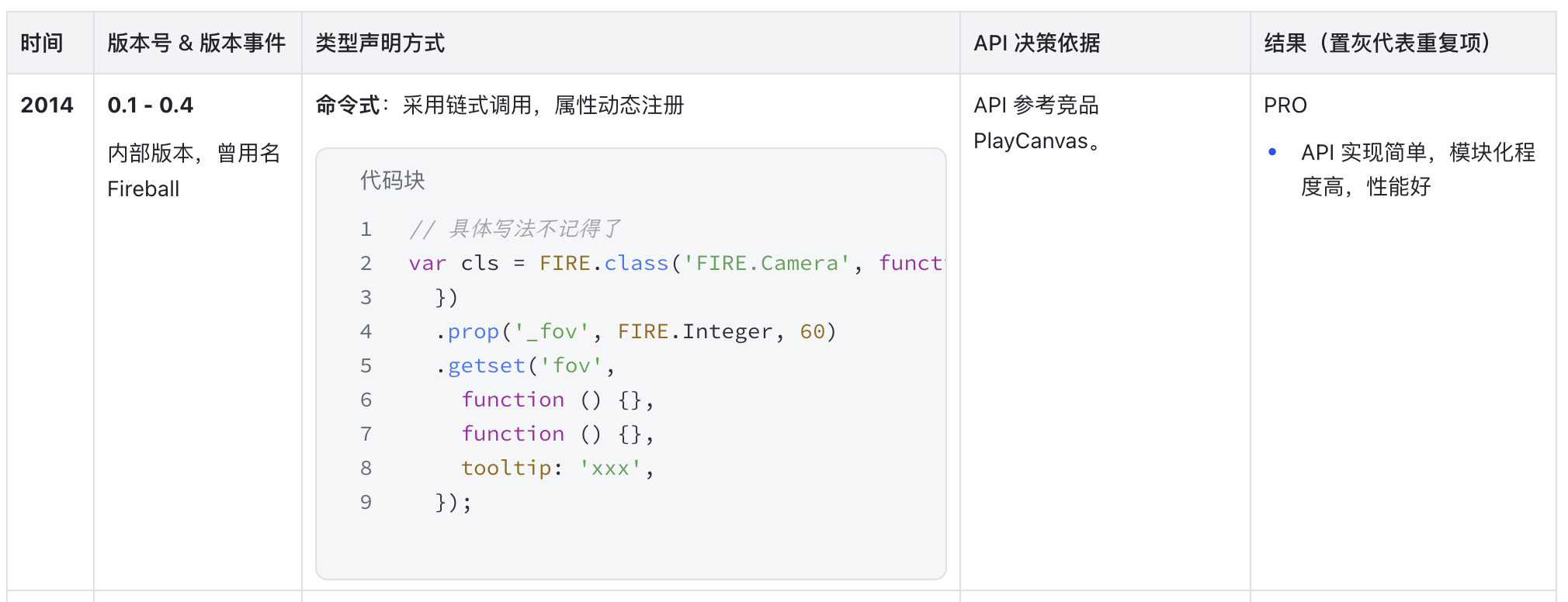Click the API 决策依据 column header
Image resolution: width=1568 pixels, height=602 pixels.
pos(1036,43)
